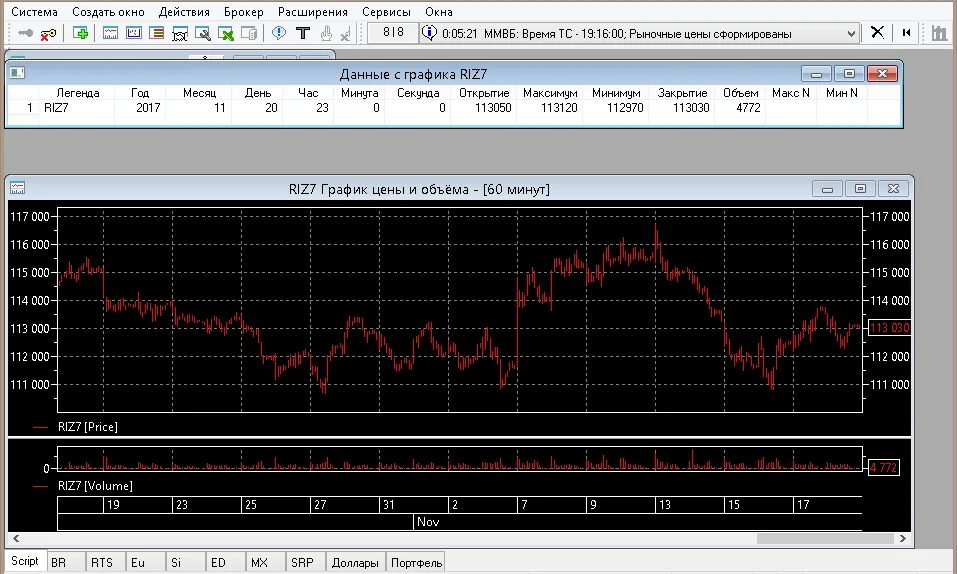This screenshot has height=574, width=957.
Task: Click the Закрытие column header
Action: [682, 93]
